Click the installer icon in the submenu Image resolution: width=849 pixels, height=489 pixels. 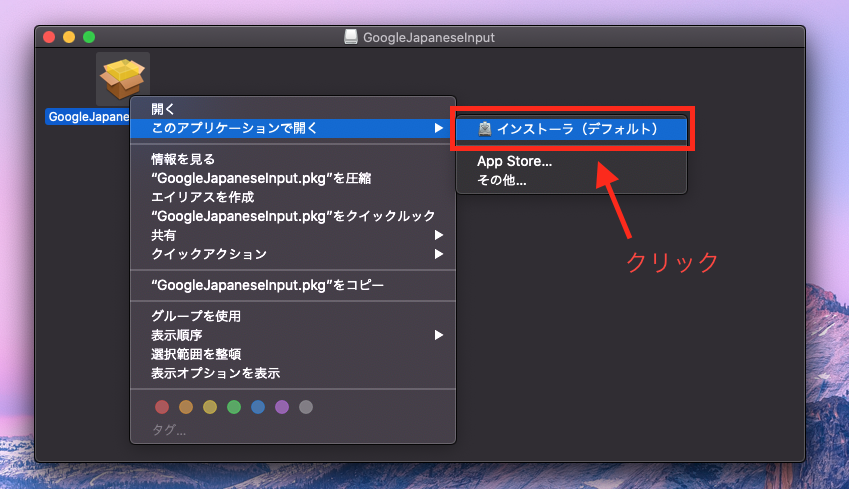click(485, 129)
